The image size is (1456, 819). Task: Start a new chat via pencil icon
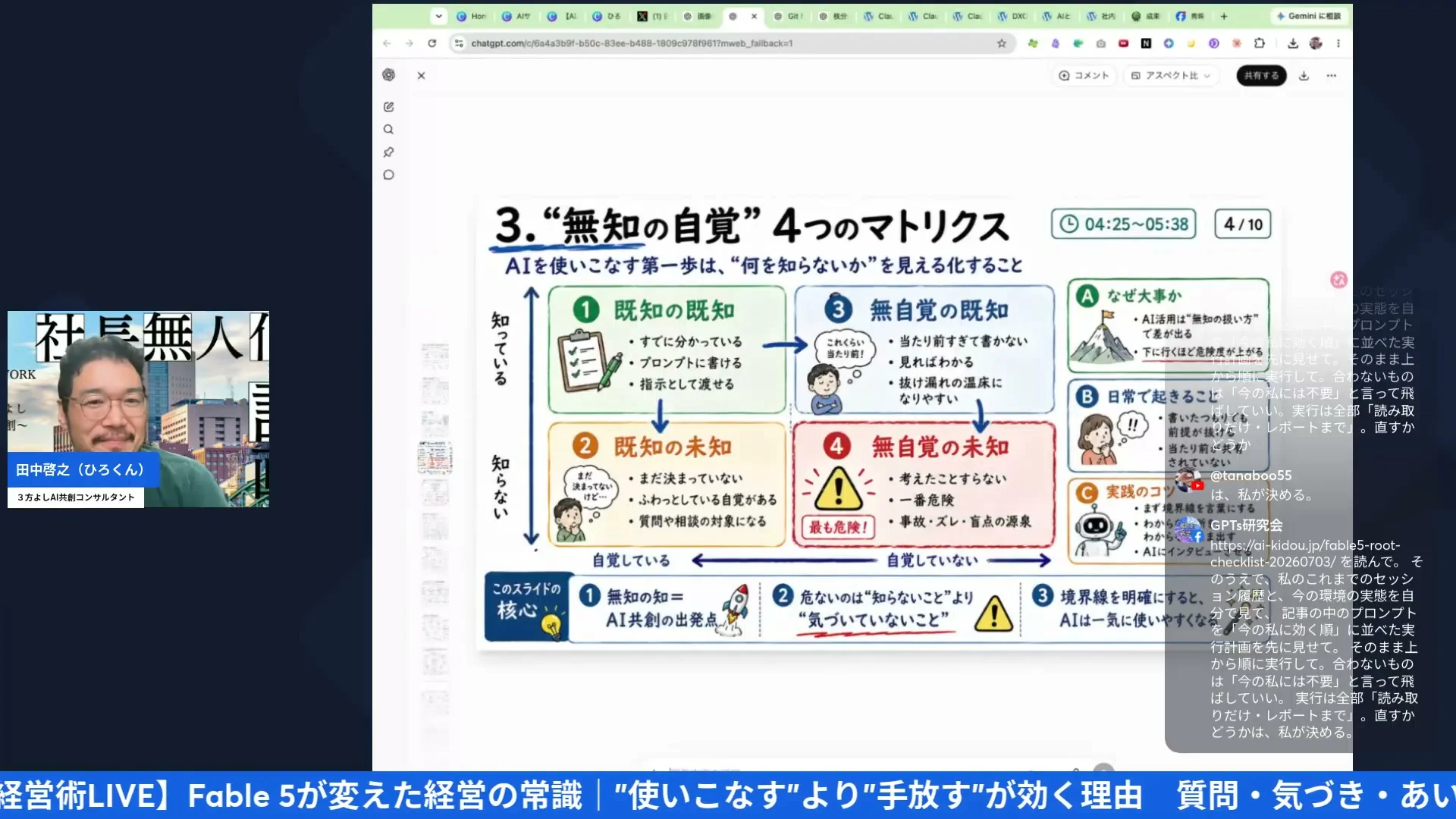click(x=388, y=107)
